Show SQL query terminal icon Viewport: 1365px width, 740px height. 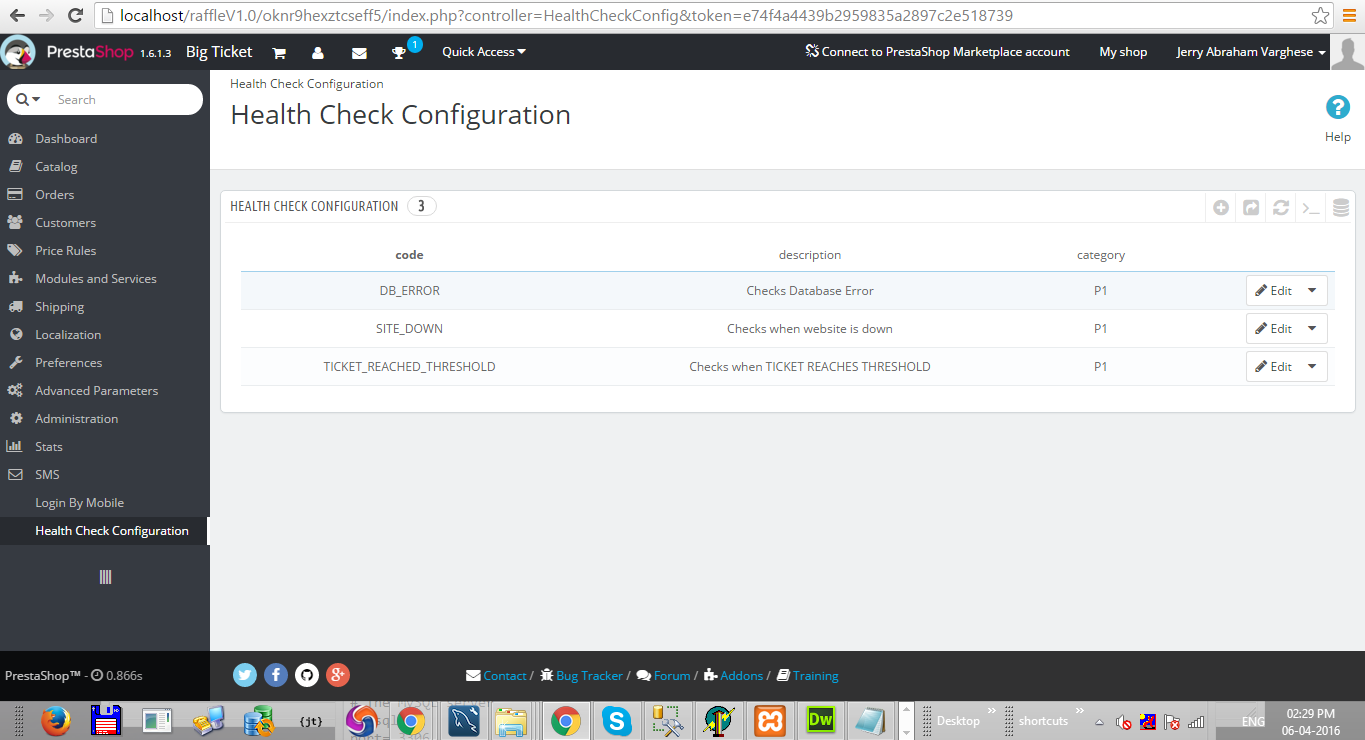(x=1310, y=208)
